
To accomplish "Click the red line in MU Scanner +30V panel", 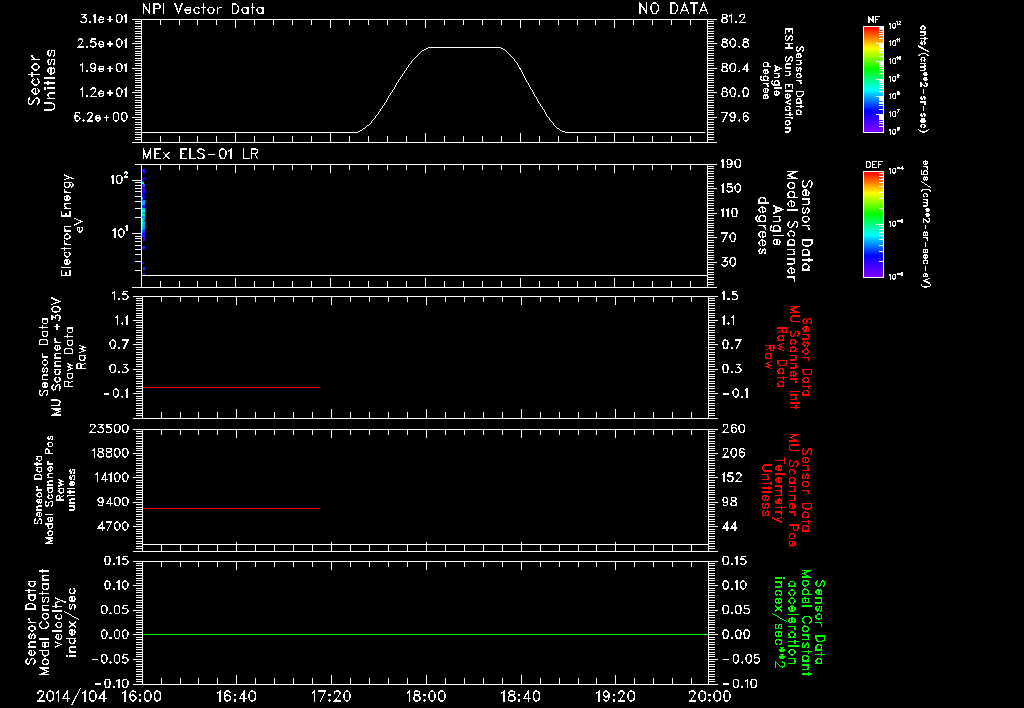I will coord(231,387).
